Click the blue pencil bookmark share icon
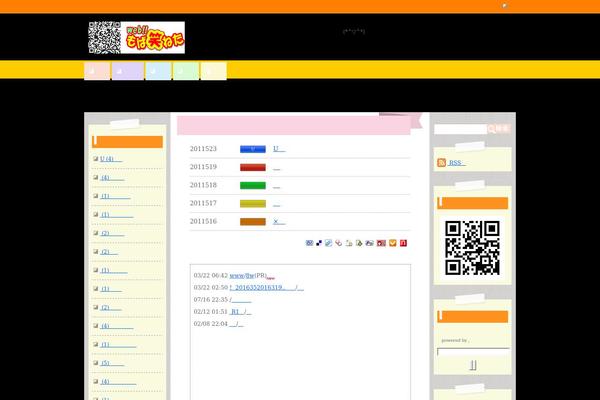The height and width of the screenshot is (400, 600). click(x=328, y=243)
